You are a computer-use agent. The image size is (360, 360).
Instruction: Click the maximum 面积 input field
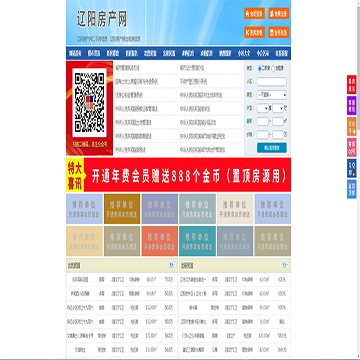[278, 122]
